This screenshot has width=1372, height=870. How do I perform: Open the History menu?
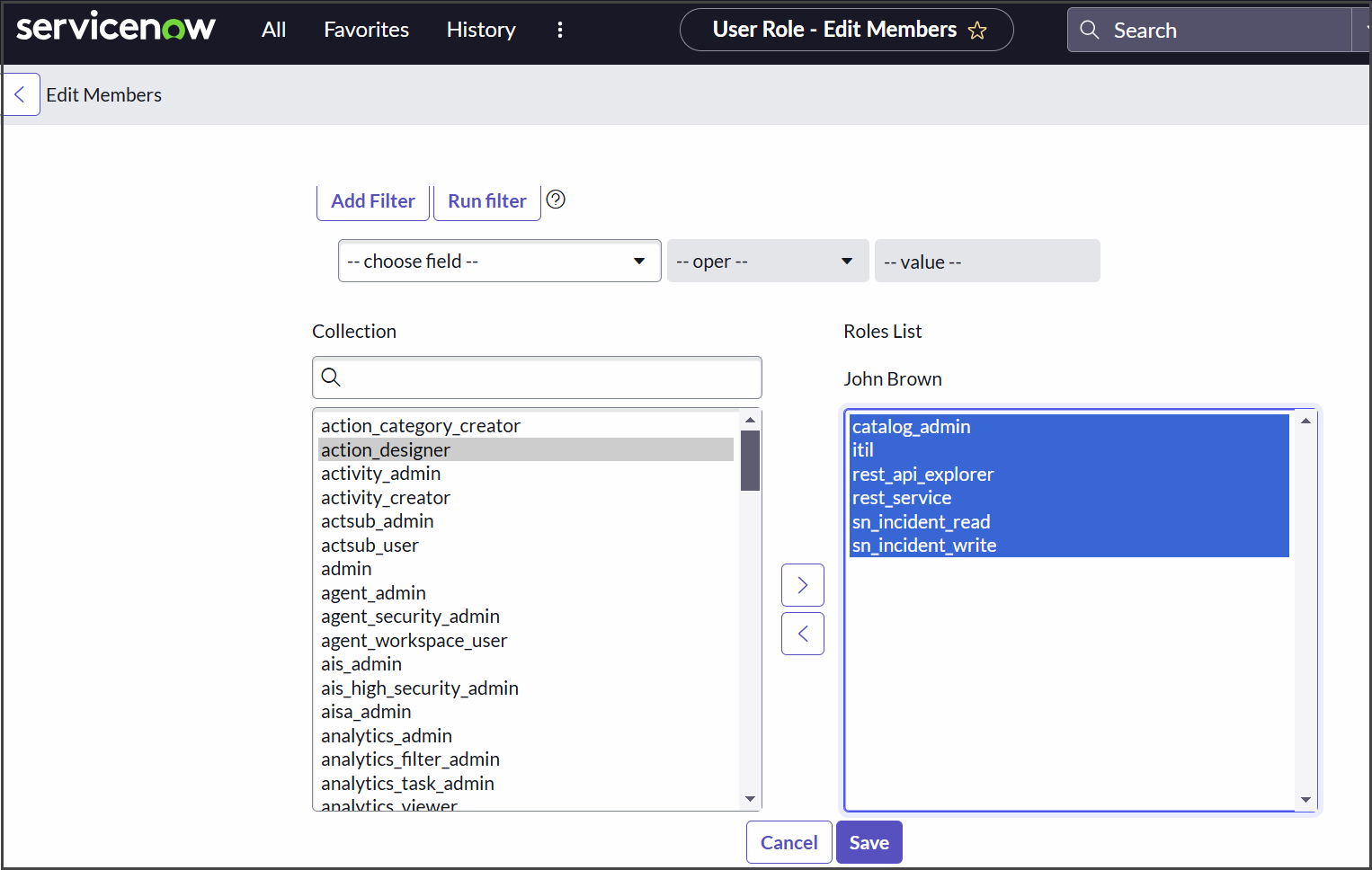(x=481, y=30)
